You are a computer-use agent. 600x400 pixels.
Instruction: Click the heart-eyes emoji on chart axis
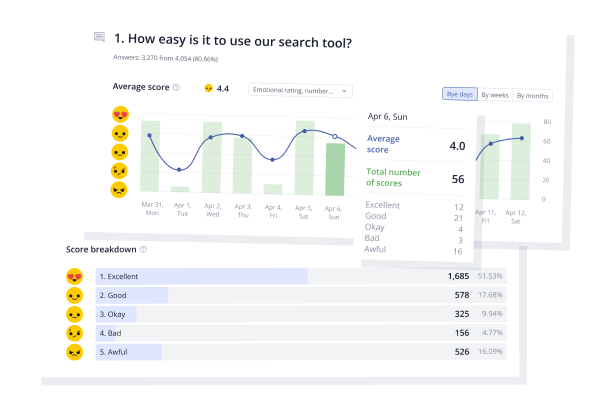(120, 114)
